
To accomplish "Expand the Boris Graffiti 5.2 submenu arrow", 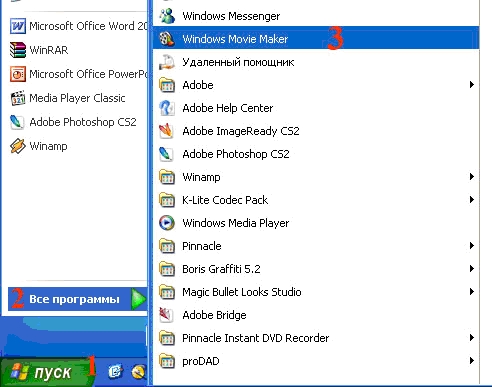I will coord(472,269).
